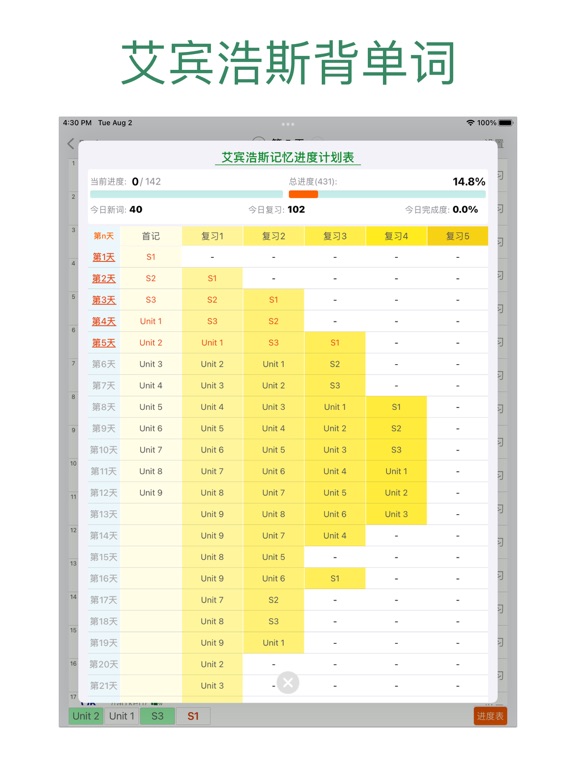The width and height of the screenshot is (576, 768).
Task: Click the 第n天 header cell
Action: tap(104, 236)
